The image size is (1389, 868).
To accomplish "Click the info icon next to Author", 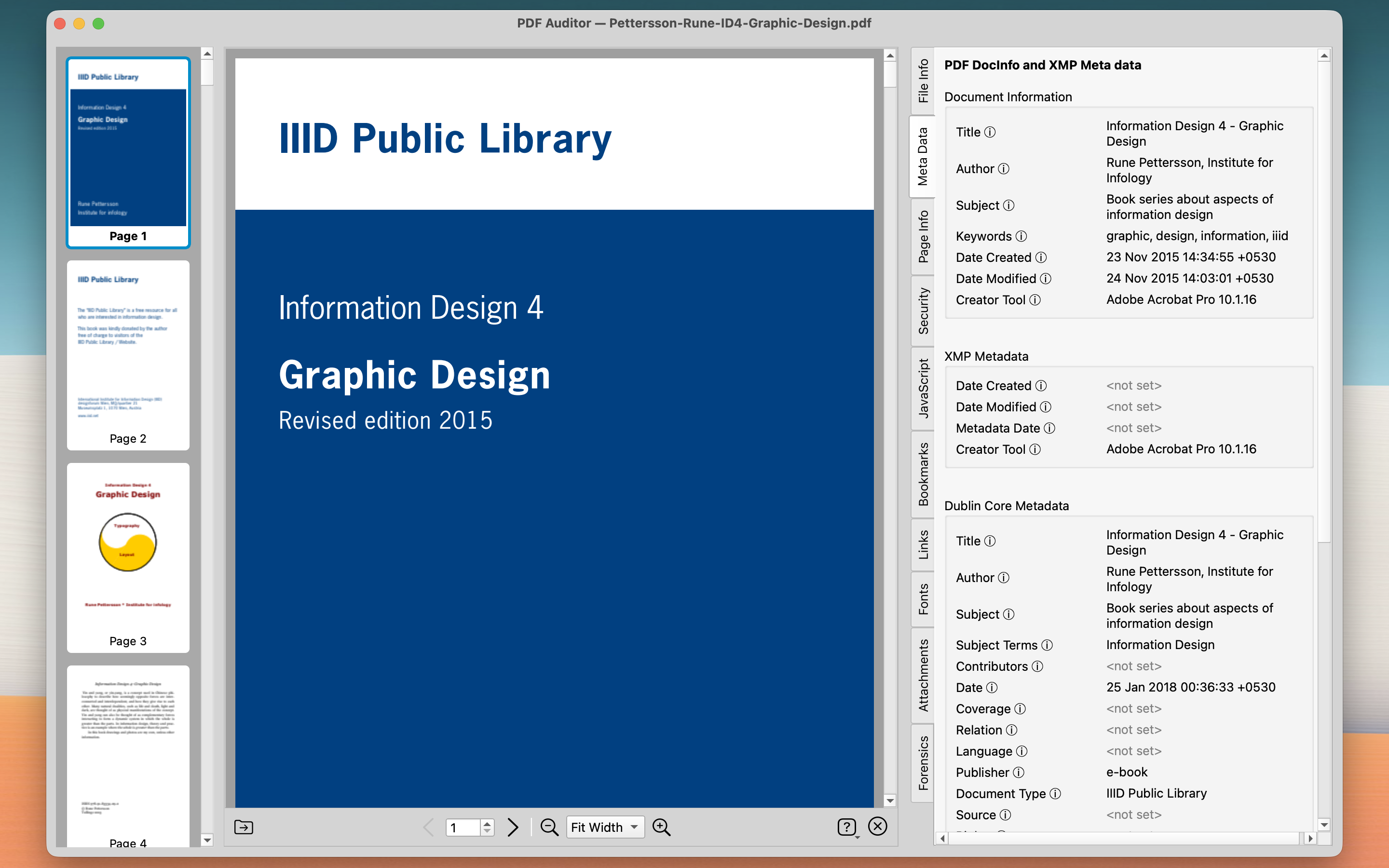I will (x=1005, y=168).
